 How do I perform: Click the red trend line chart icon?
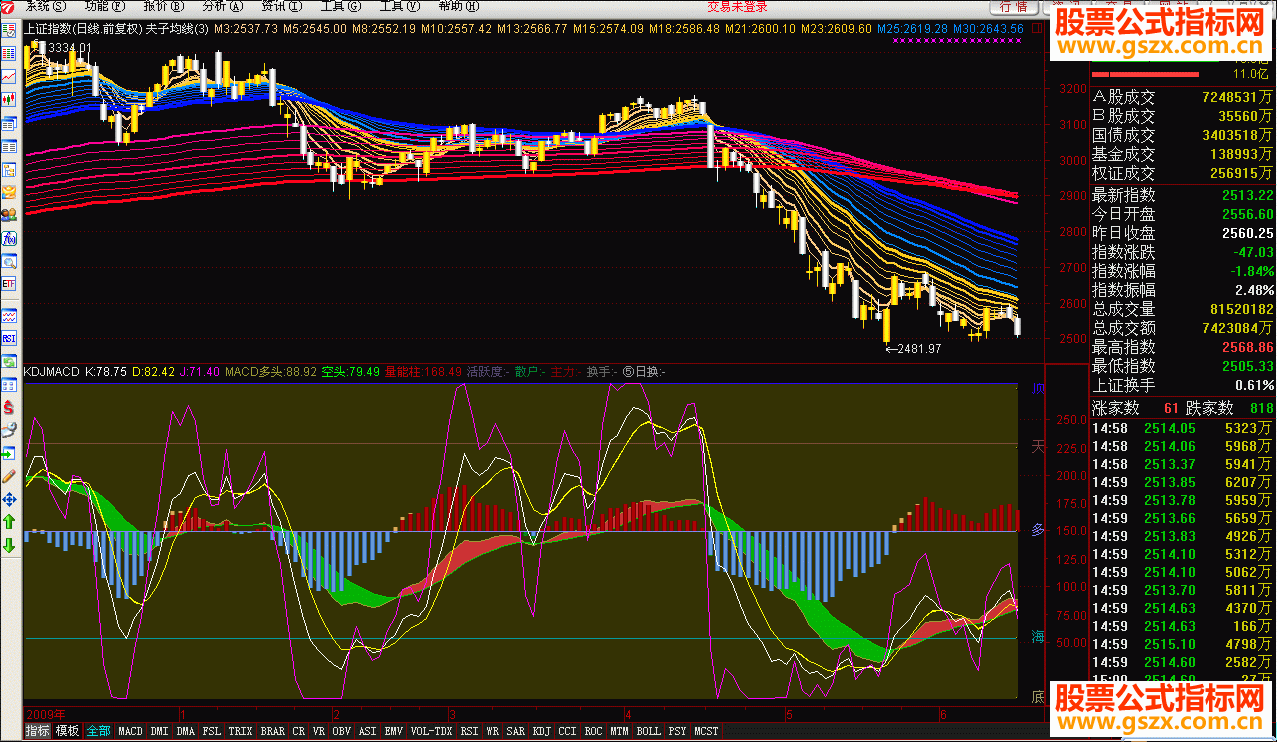[x=9, y=76]
